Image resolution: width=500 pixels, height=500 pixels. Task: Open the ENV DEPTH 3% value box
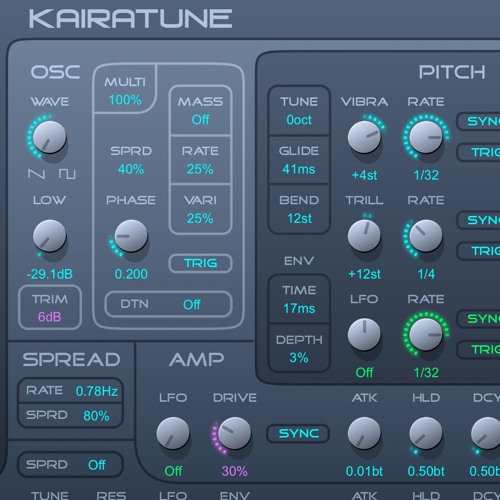[x=299, y=349]
